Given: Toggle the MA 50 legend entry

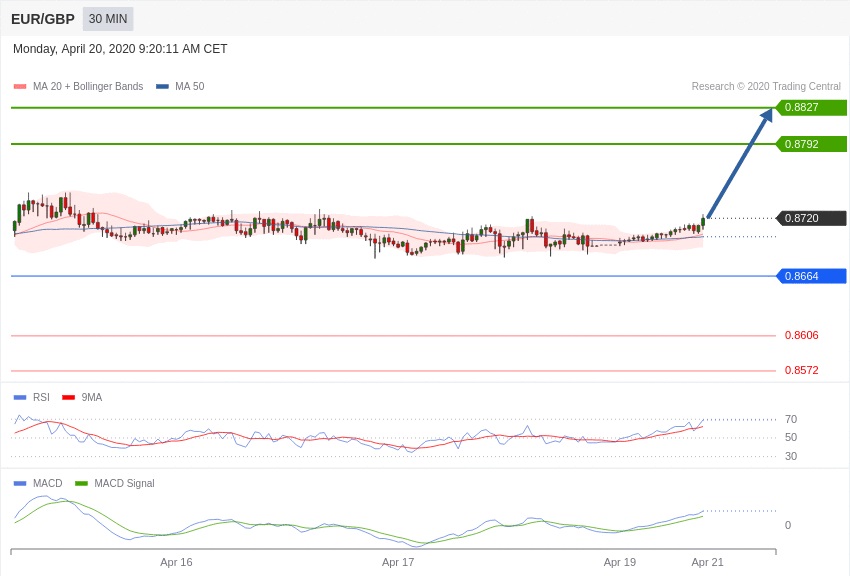Looking at the screenshot, I should tap(180, 86).
